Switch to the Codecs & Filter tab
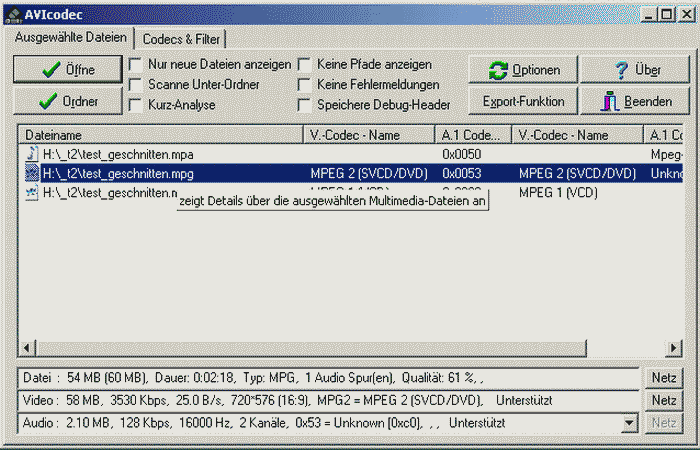 tap(179, 38)
